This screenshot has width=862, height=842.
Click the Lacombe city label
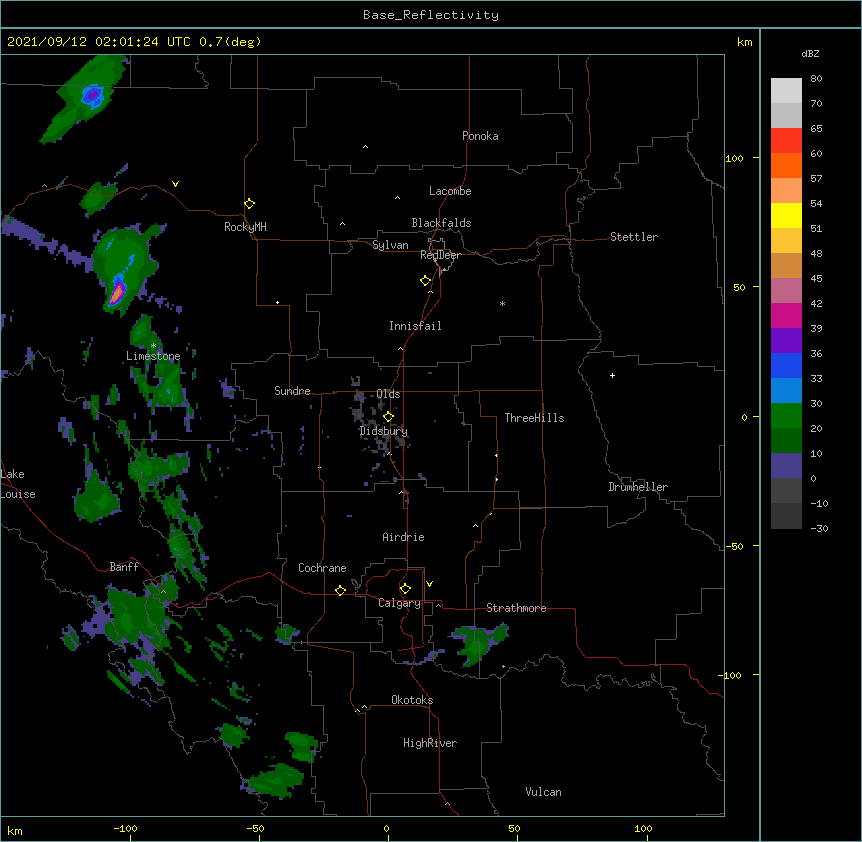pyautogui.click(x=450, y=191)
